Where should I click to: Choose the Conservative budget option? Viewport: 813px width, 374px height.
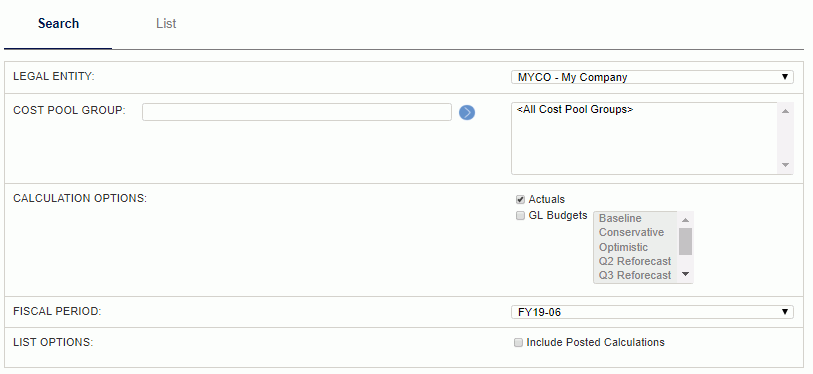pyautogui.click(x=631, y=232)
